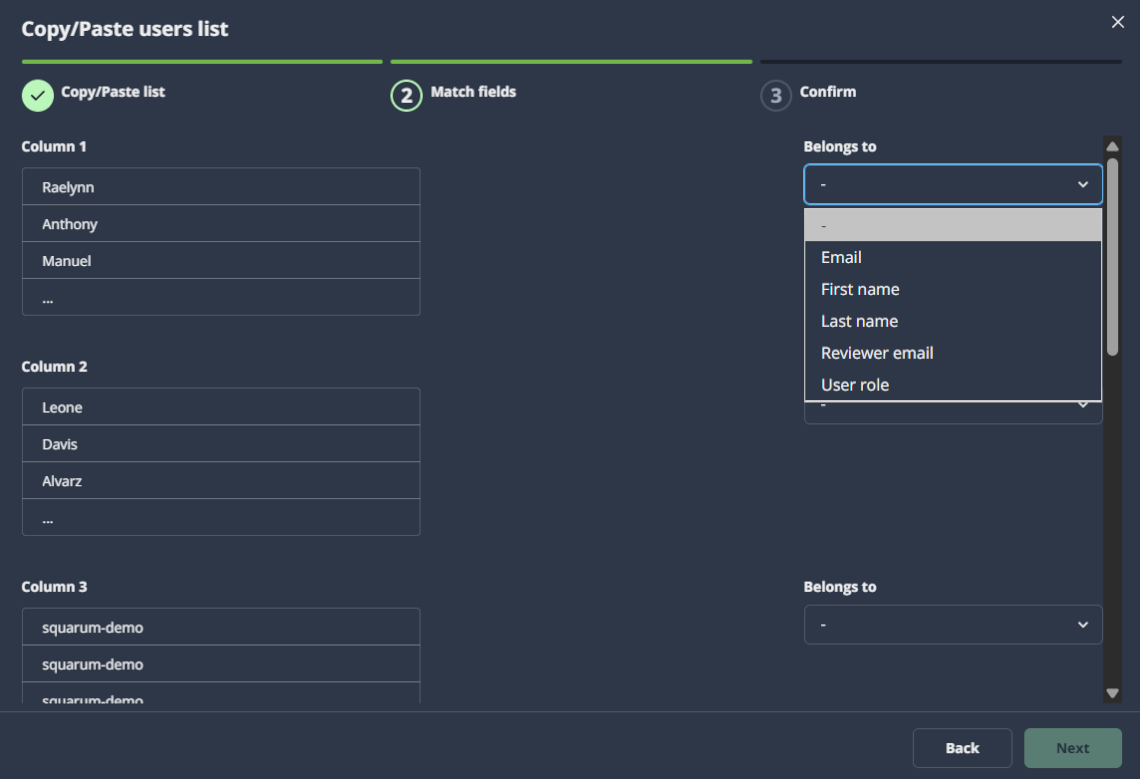1140x779 pixels.
Task: Open the Column 3 Belongs to dropdown
Action: coord(952,625)
